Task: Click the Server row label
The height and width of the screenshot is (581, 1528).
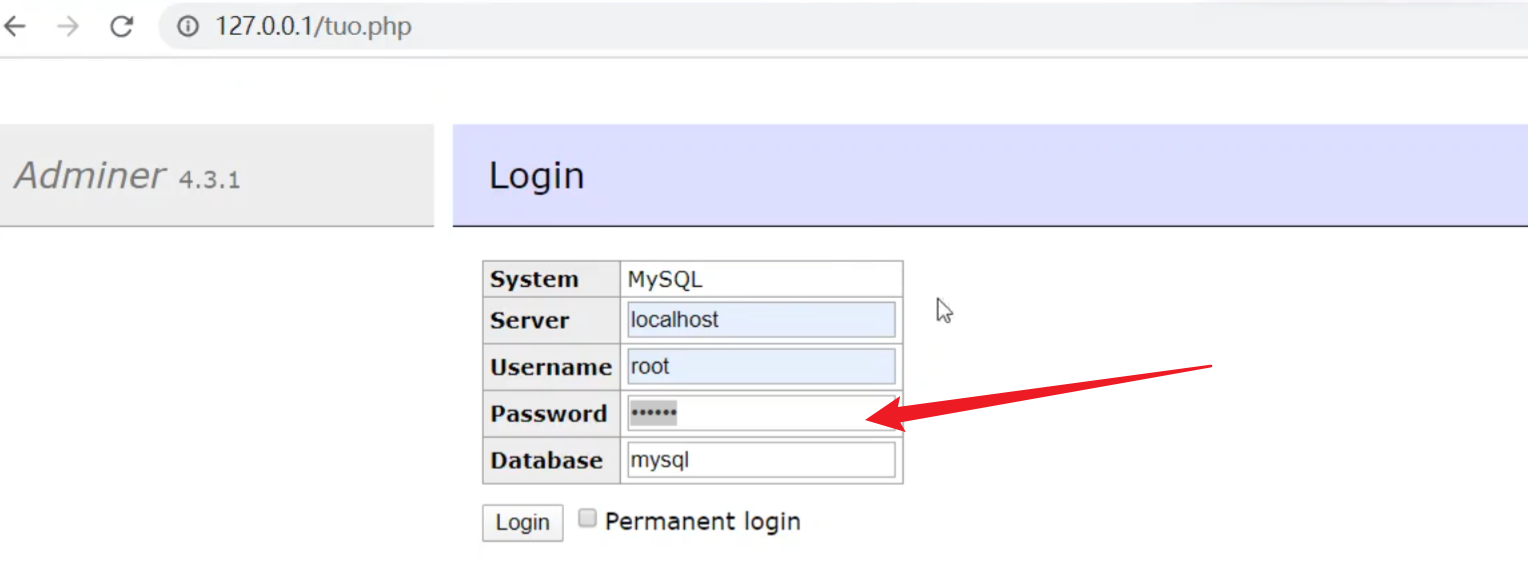Action: 529,321
